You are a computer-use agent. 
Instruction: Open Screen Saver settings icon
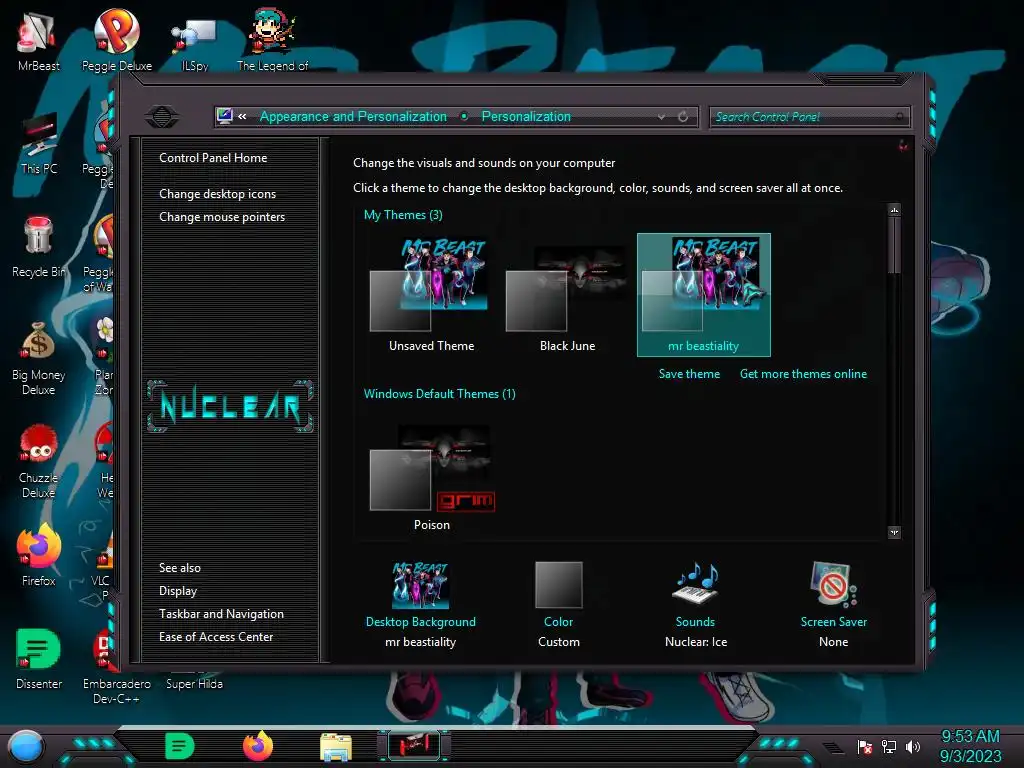833,584
